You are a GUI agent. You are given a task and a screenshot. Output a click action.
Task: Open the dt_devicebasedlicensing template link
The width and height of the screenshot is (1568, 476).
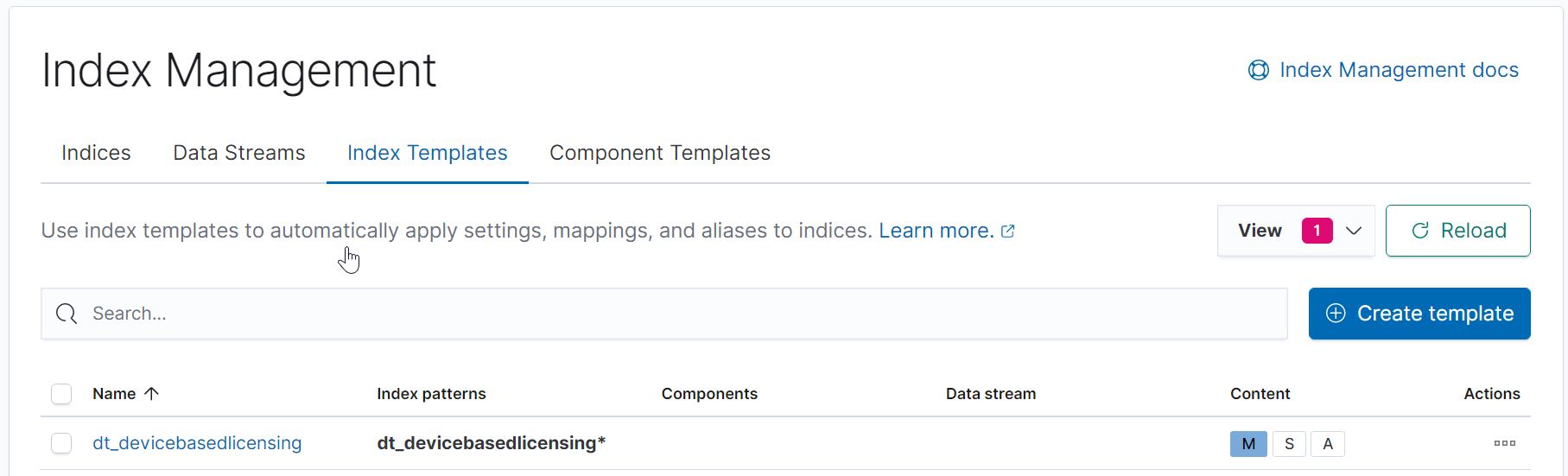(197, 443)
